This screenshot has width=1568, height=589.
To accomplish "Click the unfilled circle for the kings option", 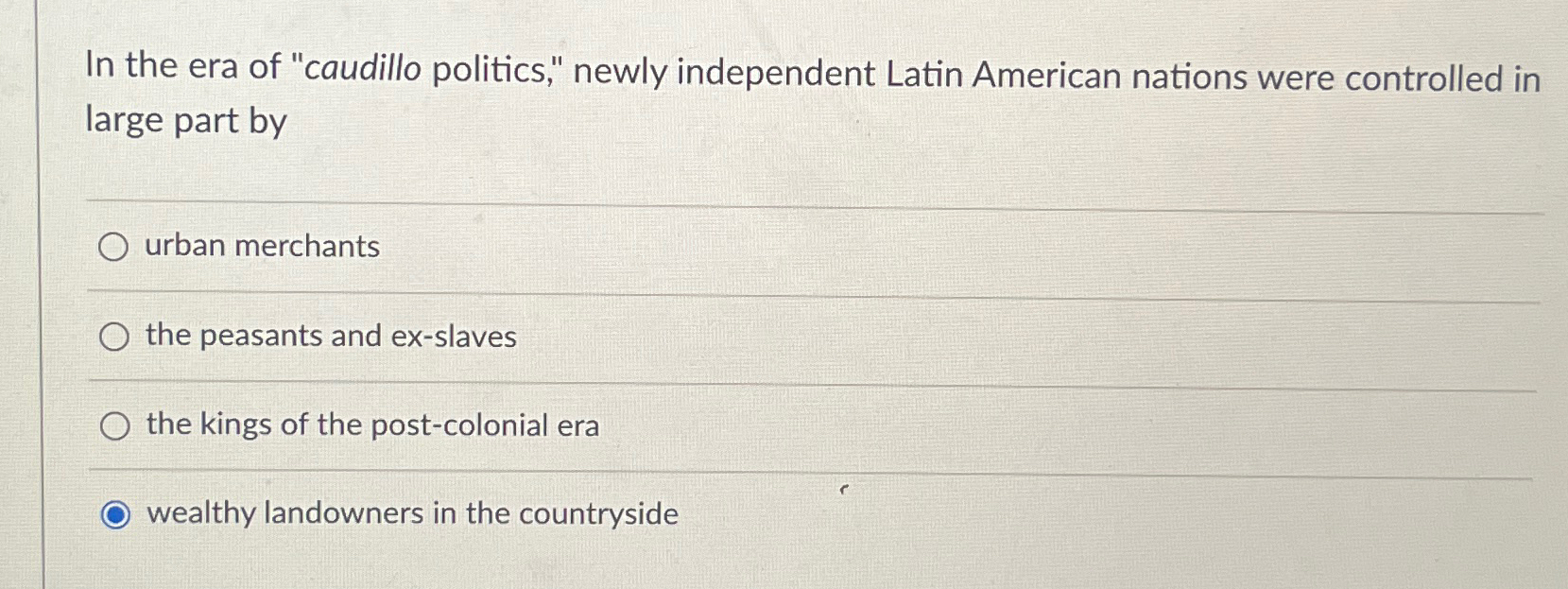I will (115, 425).
